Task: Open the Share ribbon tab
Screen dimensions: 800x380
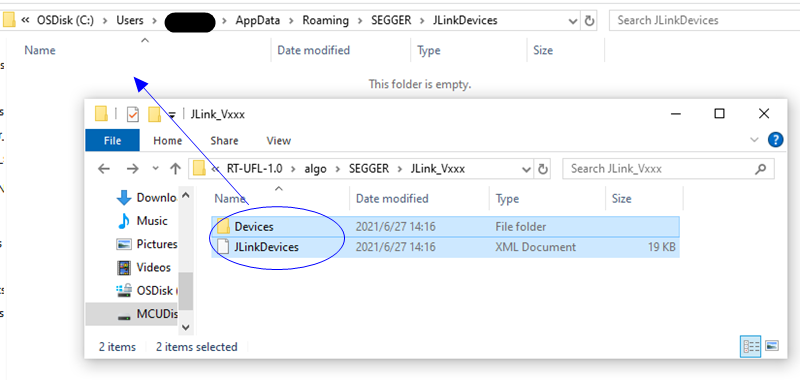Action: pyautogui.click(x=224, y=140)
